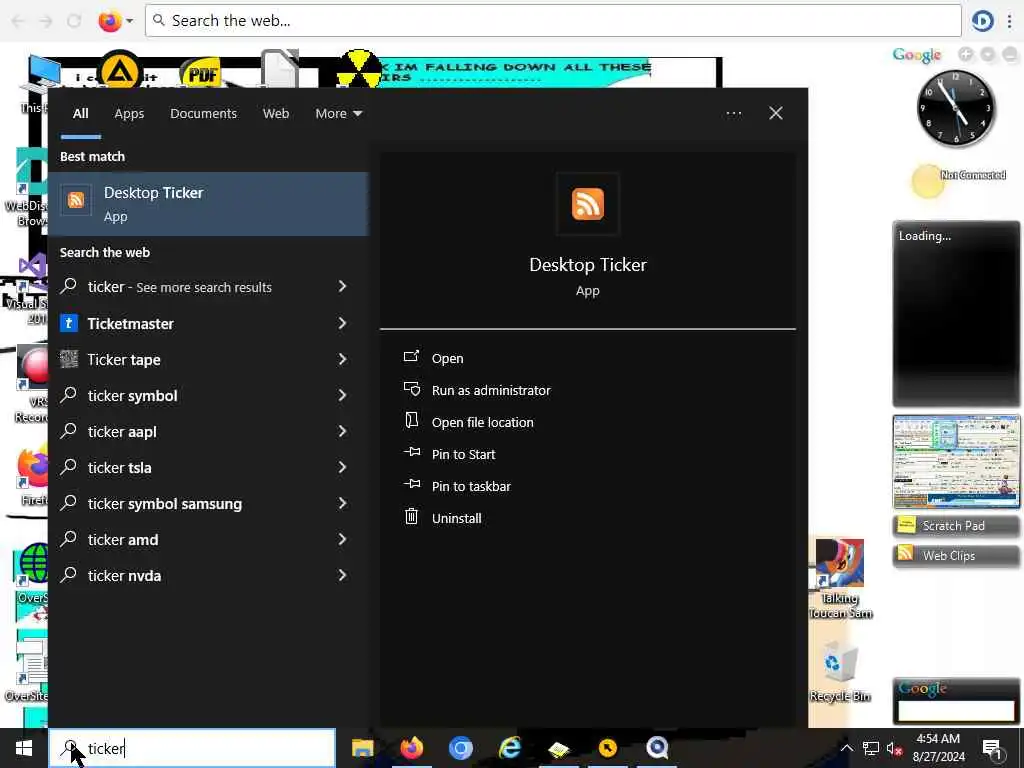Launch Firefox from the taskbar
This screenshot has height=768, width=1024.
[411, 748]
